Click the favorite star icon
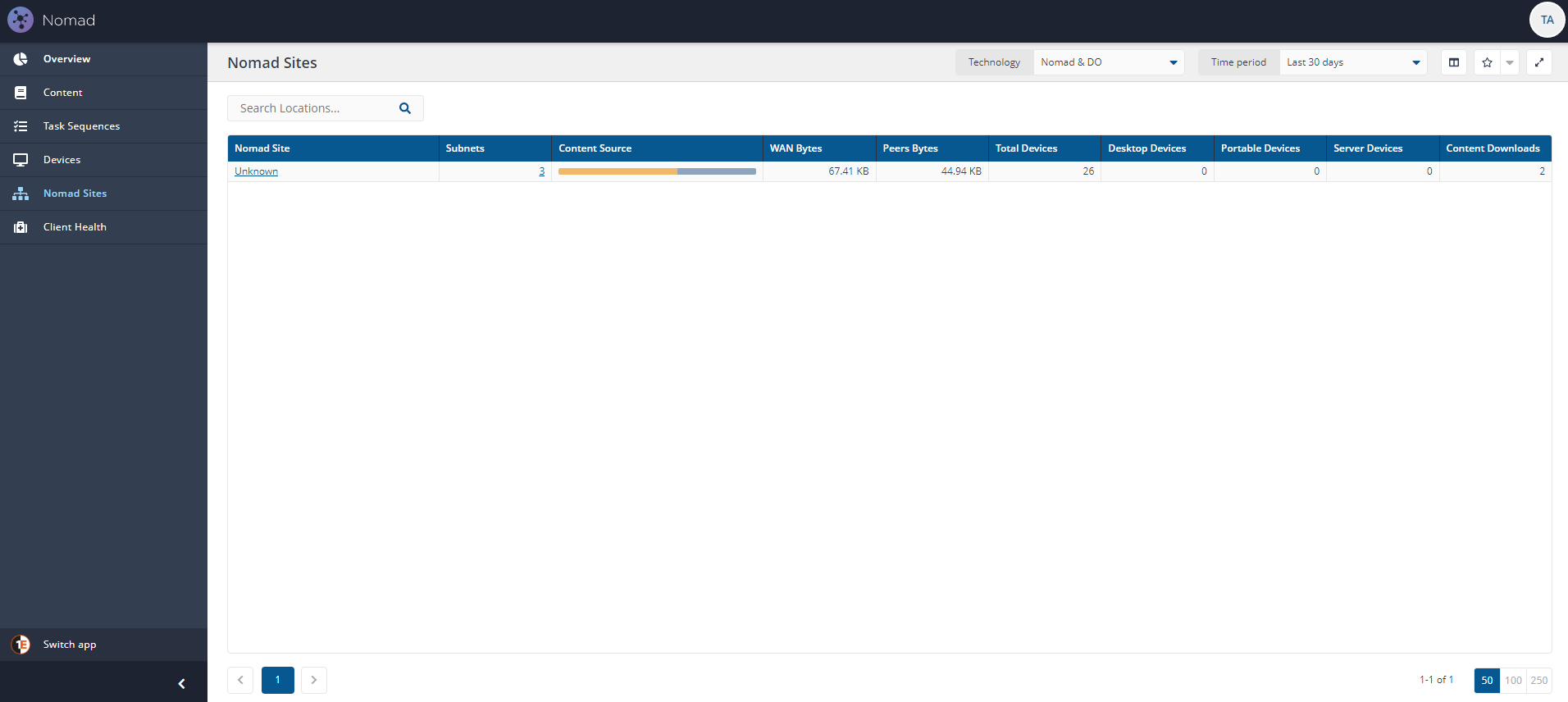 click(x=1487, y=62)
